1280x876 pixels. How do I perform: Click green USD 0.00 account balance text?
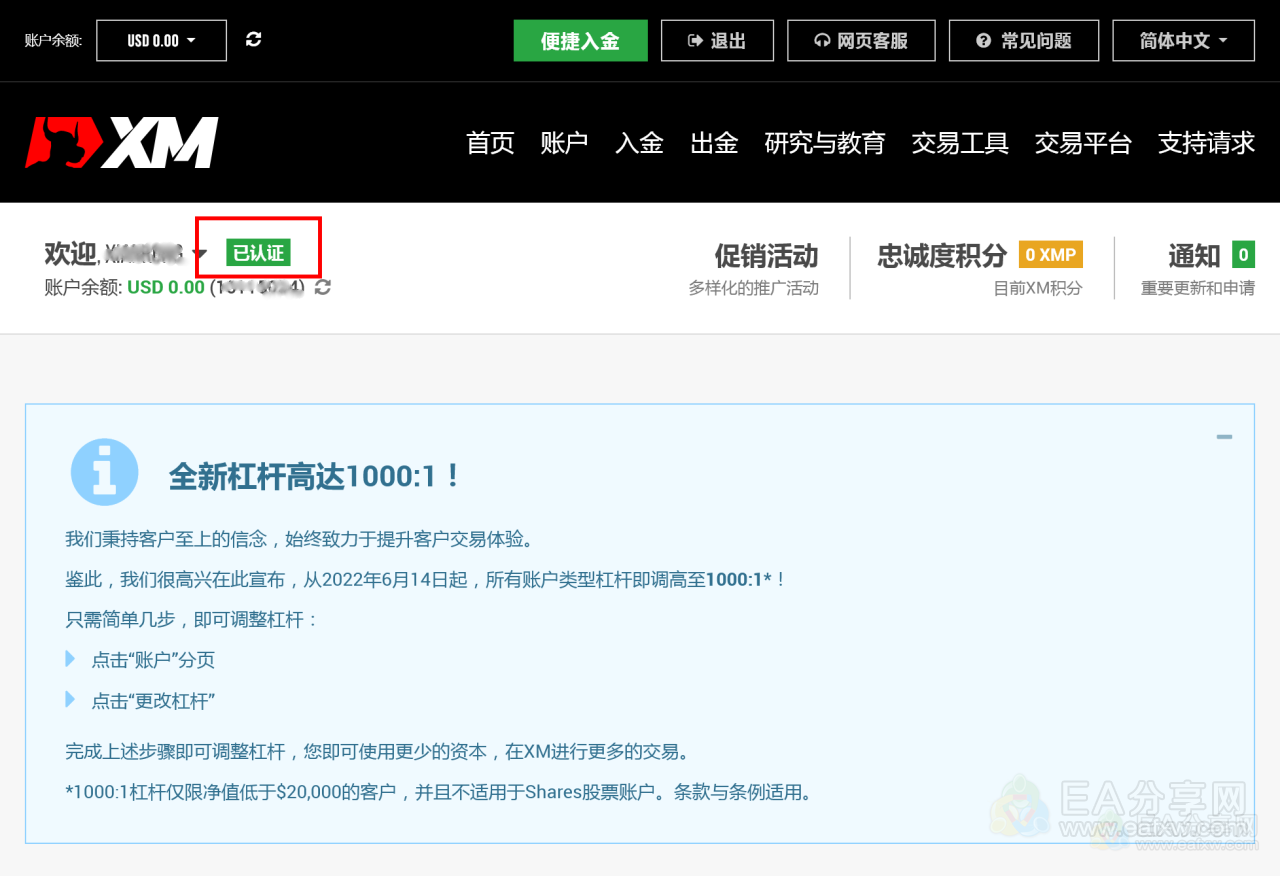pyautogui.click(x=166, y=288)
